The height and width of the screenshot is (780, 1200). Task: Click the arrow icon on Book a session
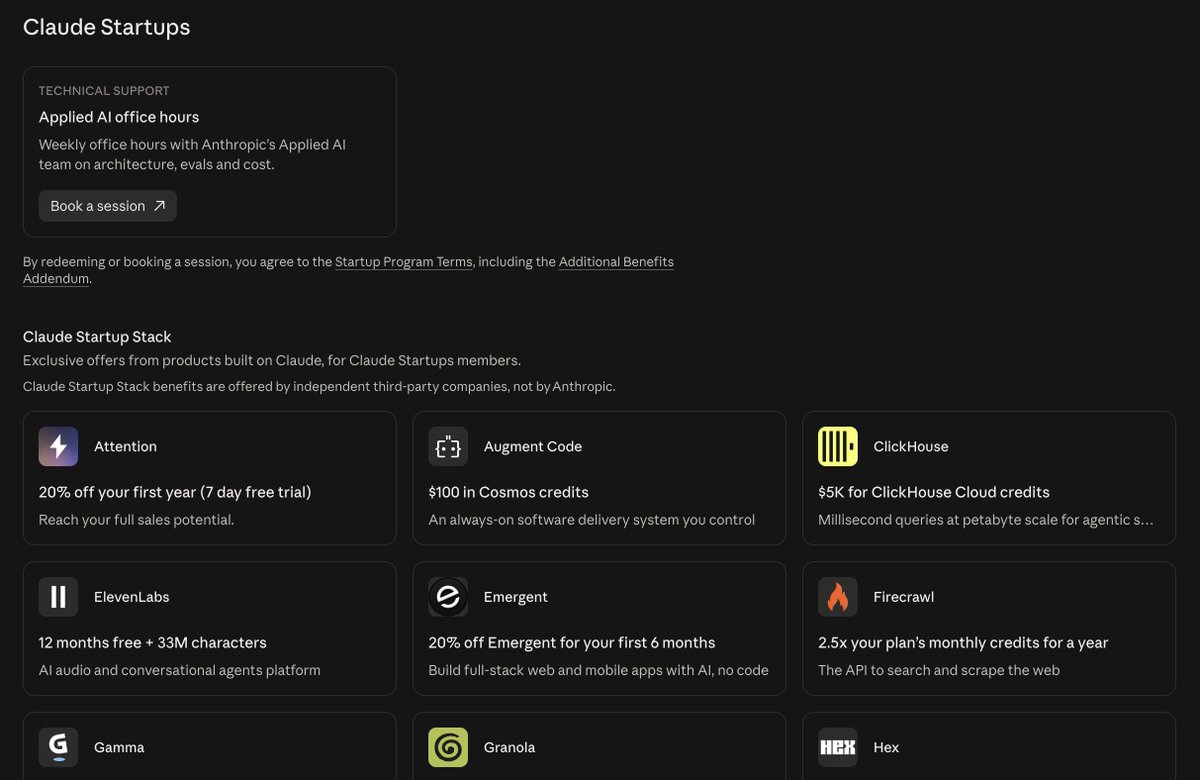(x=159, y=206)
